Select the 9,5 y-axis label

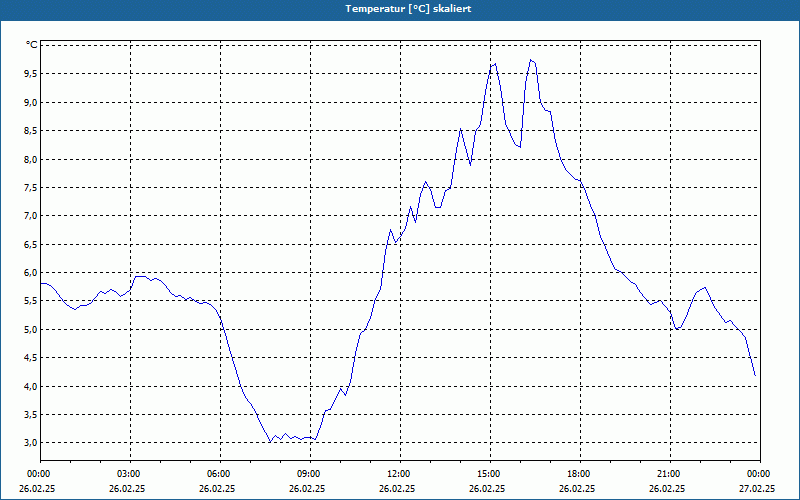[30, 74]
